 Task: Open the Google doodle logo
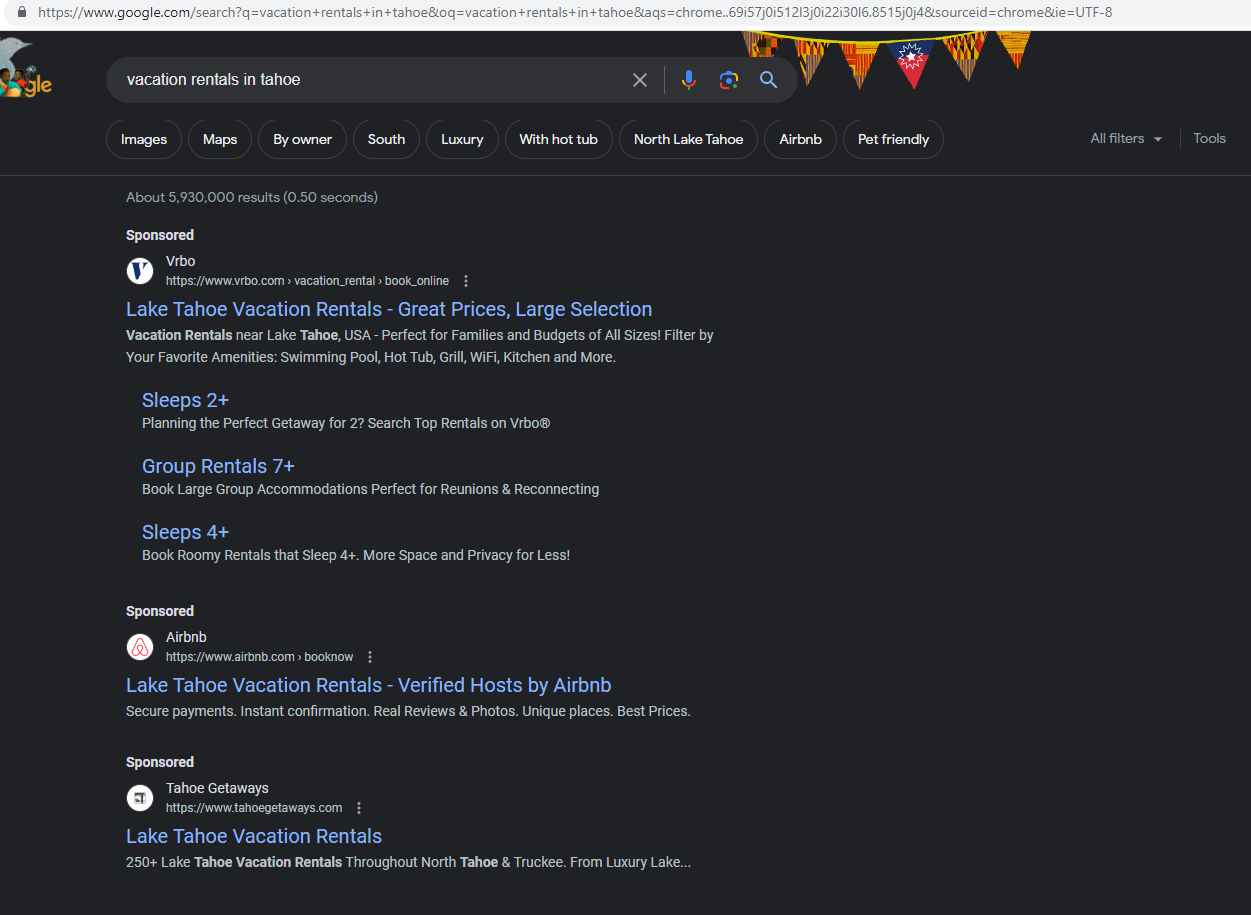pos(26,70)
